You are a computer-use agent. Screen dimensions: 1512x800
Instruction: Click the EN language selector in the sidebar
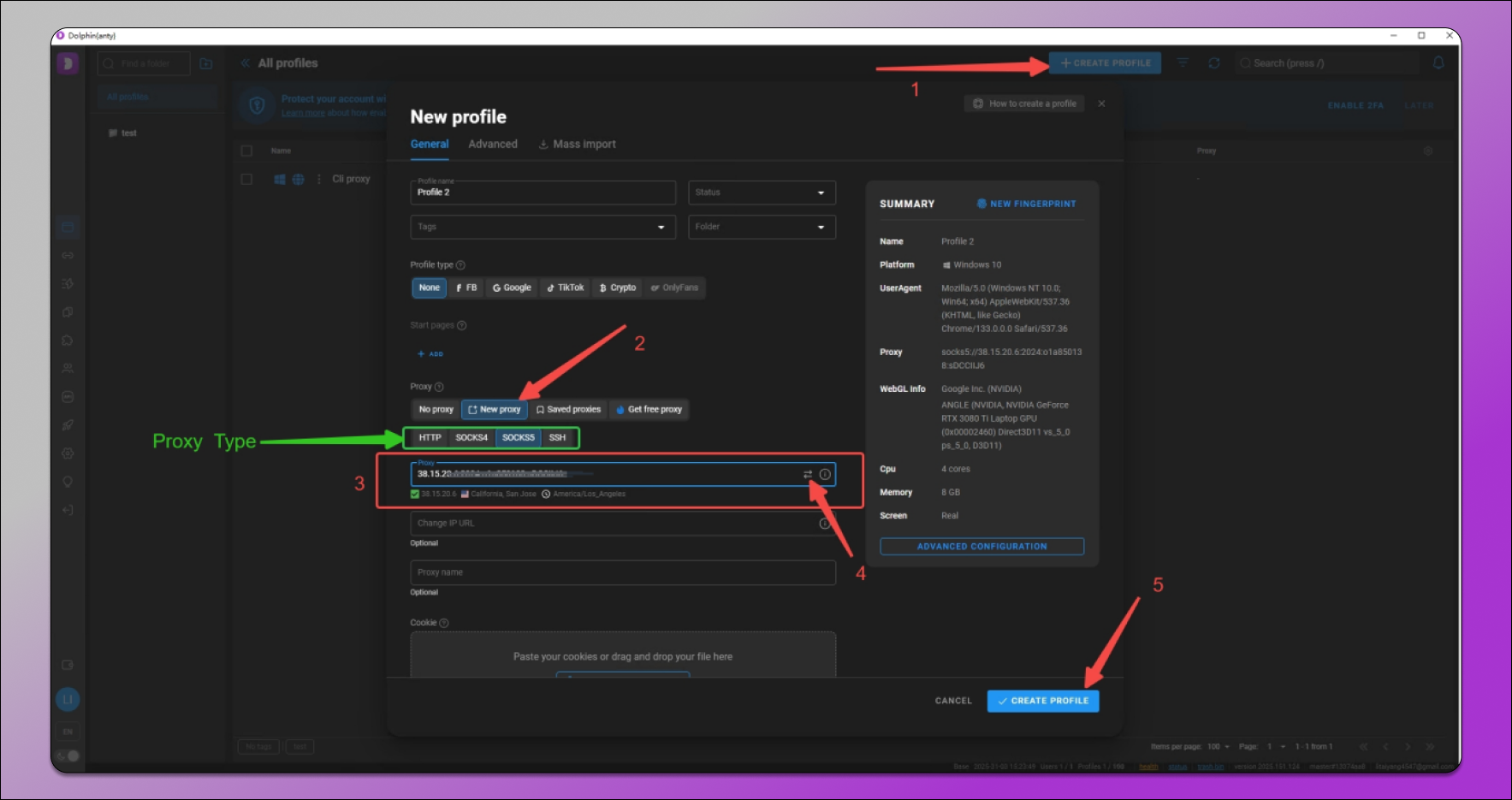tap(68, 732)
